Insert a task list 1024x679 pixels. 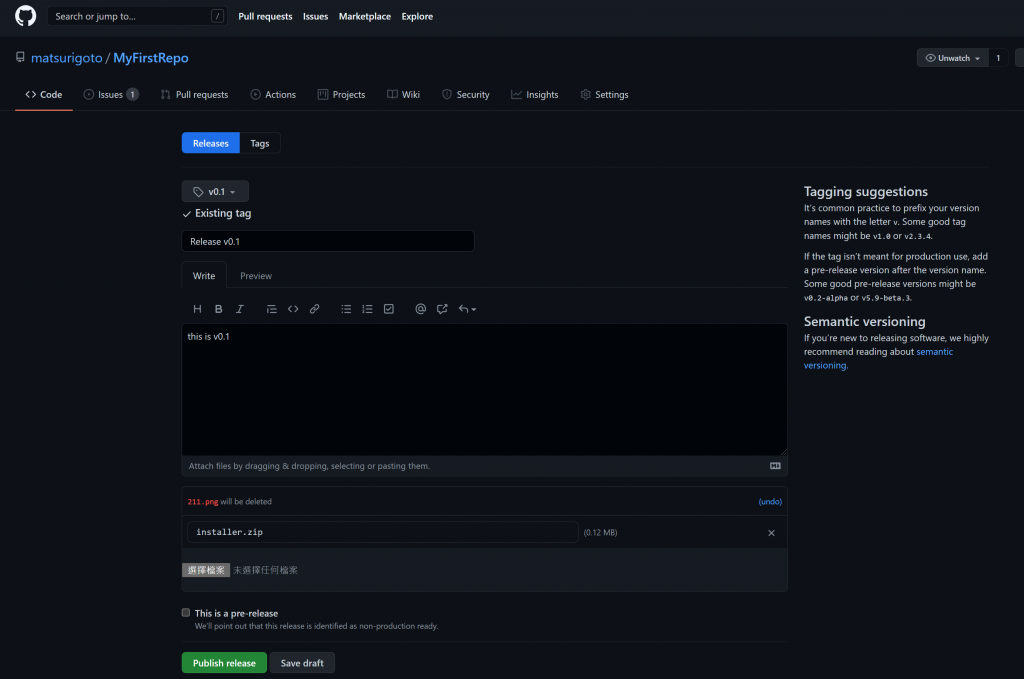tap(389, 309)
